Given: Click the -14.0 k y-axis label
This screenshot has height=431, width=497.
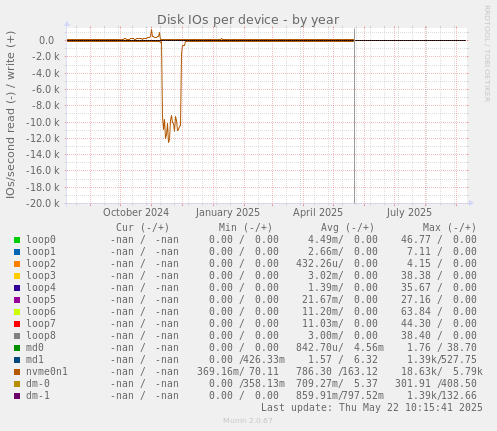Looking at the screenshot, I should [x=43, y=155].
